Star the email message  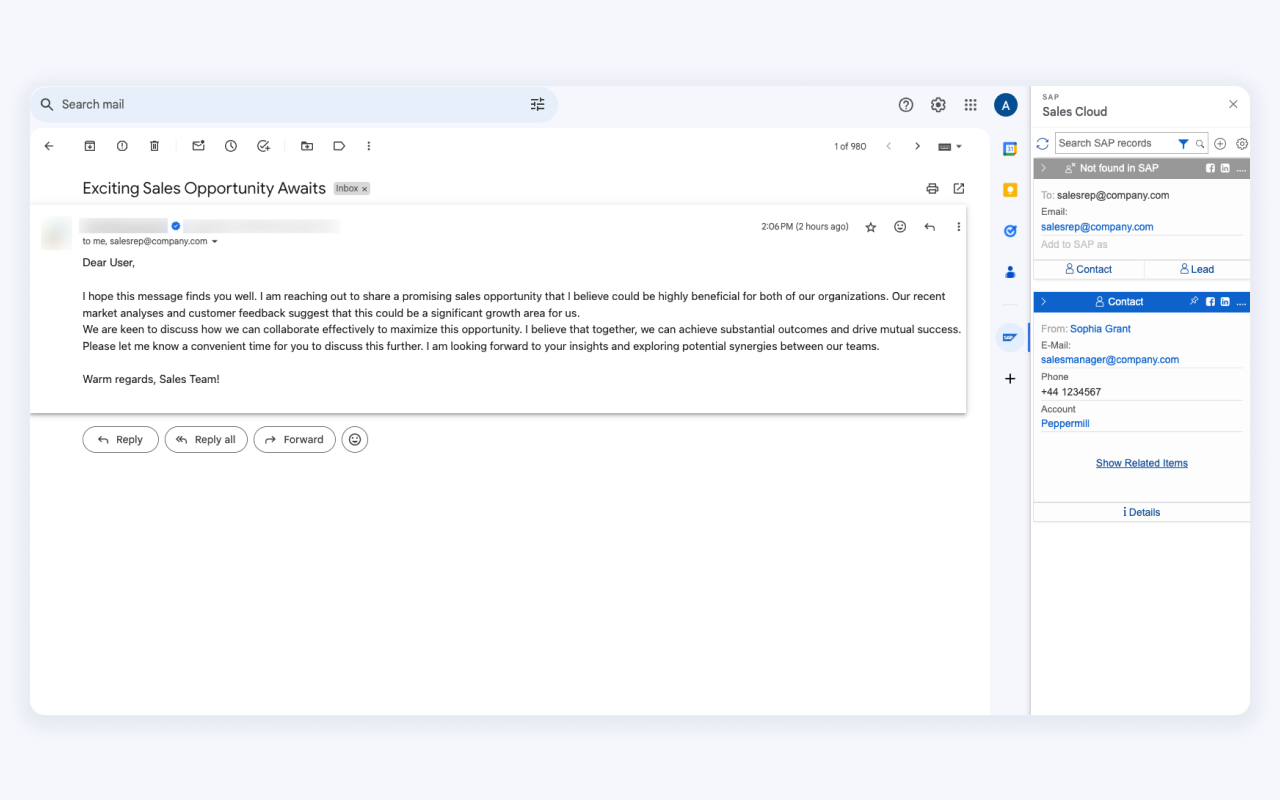point(870,226)
